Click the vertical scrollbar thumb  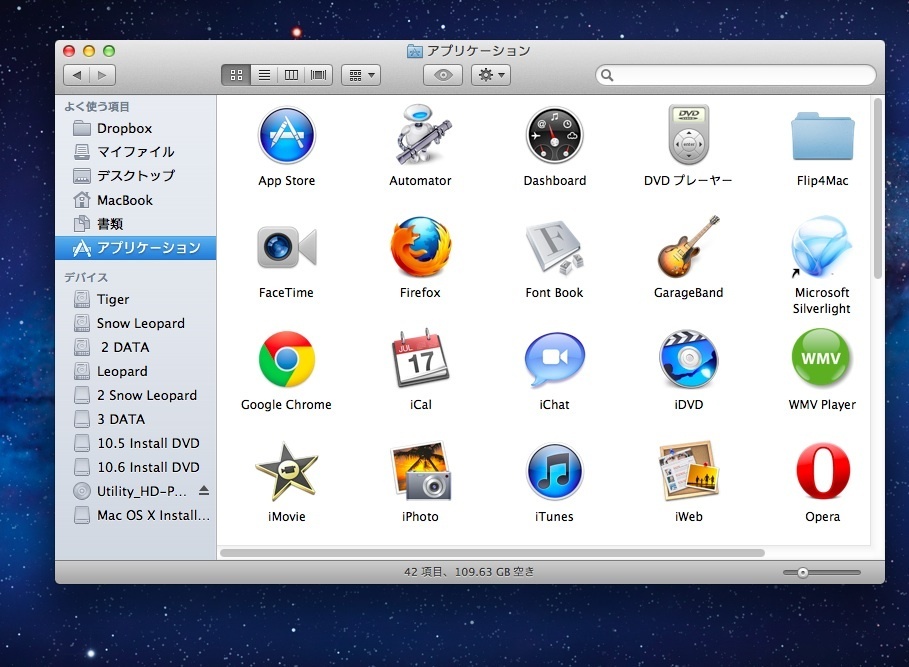878,188
